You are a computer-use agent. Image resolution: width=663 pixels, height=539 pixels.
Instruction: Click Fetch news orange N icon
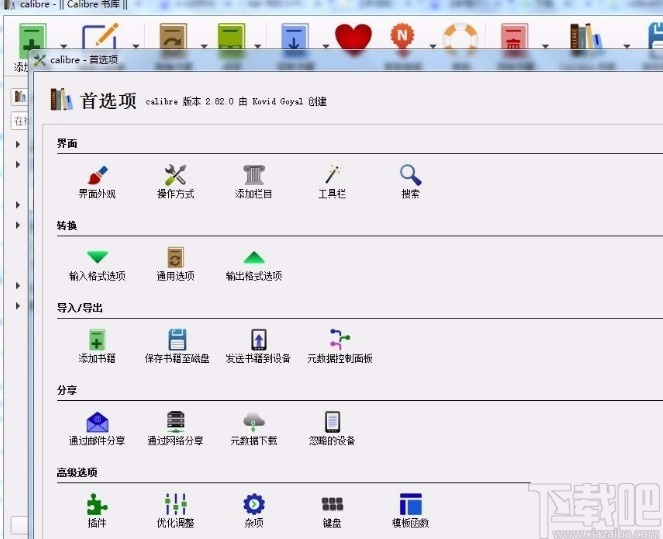coord(402,36)
